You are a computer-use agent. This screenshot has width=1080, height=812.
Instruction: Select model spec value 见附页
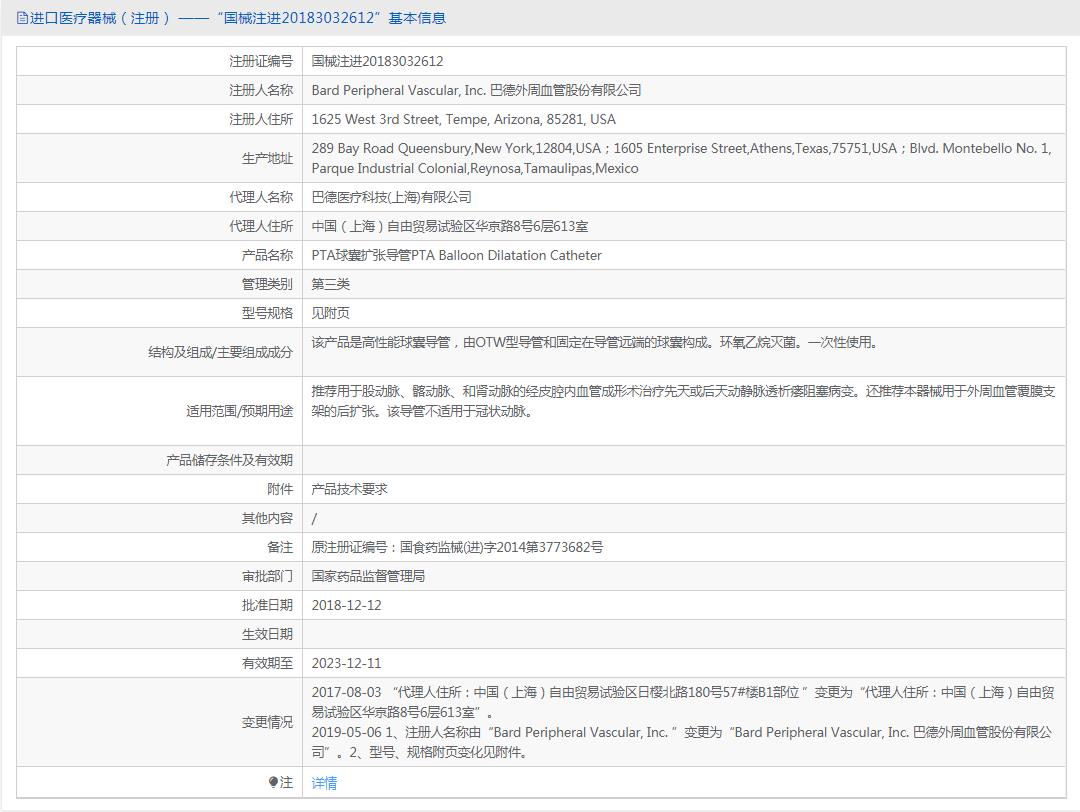point(331,313)
